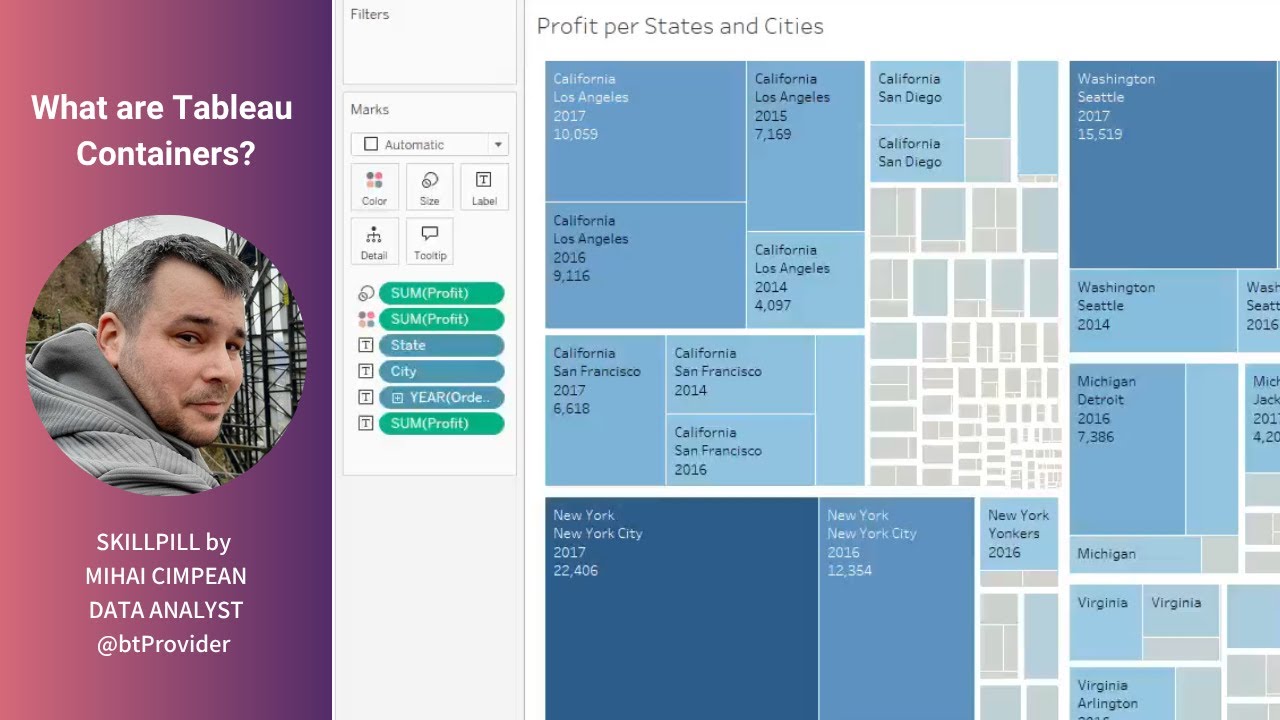Select the San Francisco 2014 tile
The height and width of the screenshot is (720, 1280).
click(740, 374)
